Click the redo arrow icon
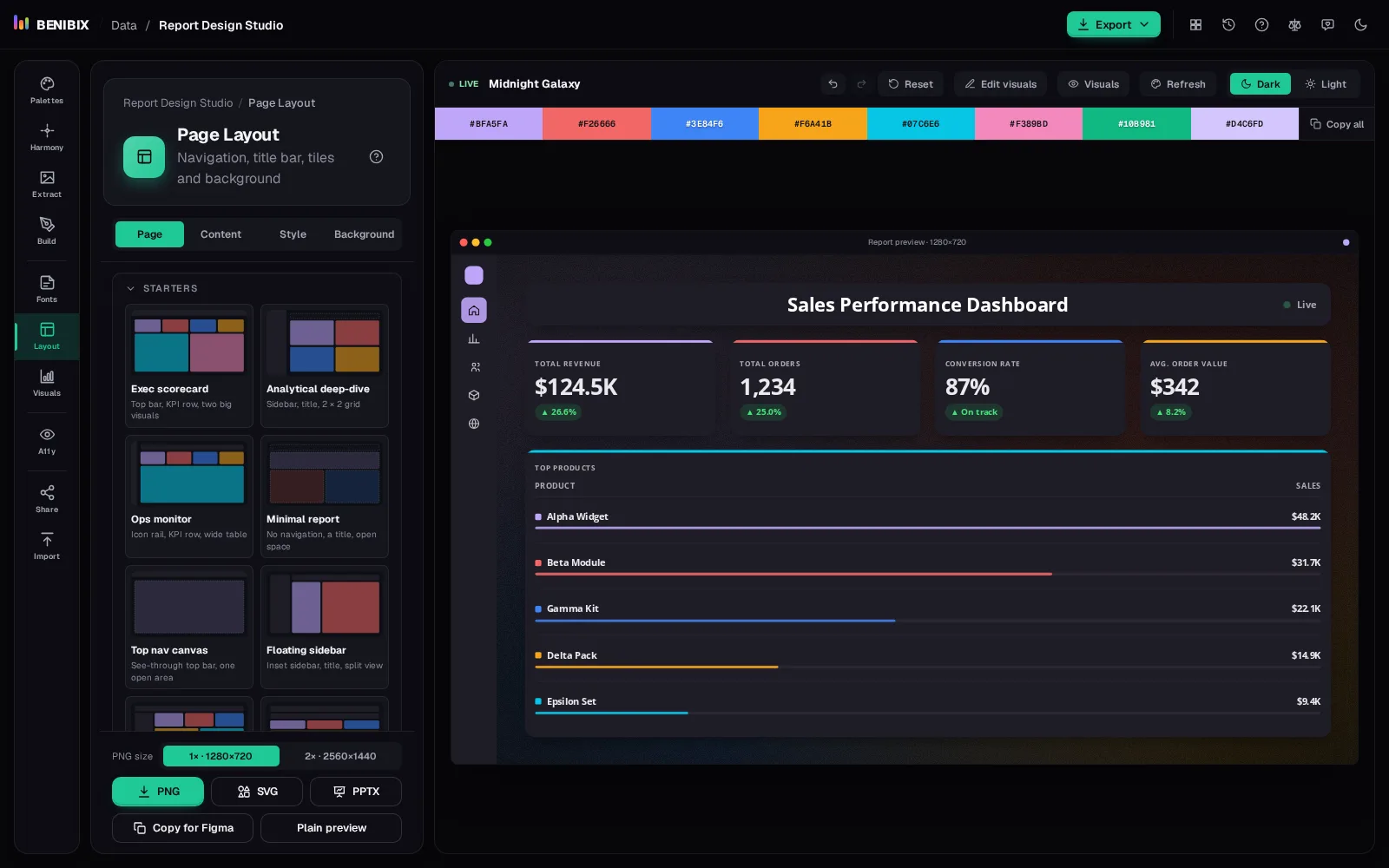 861,84
